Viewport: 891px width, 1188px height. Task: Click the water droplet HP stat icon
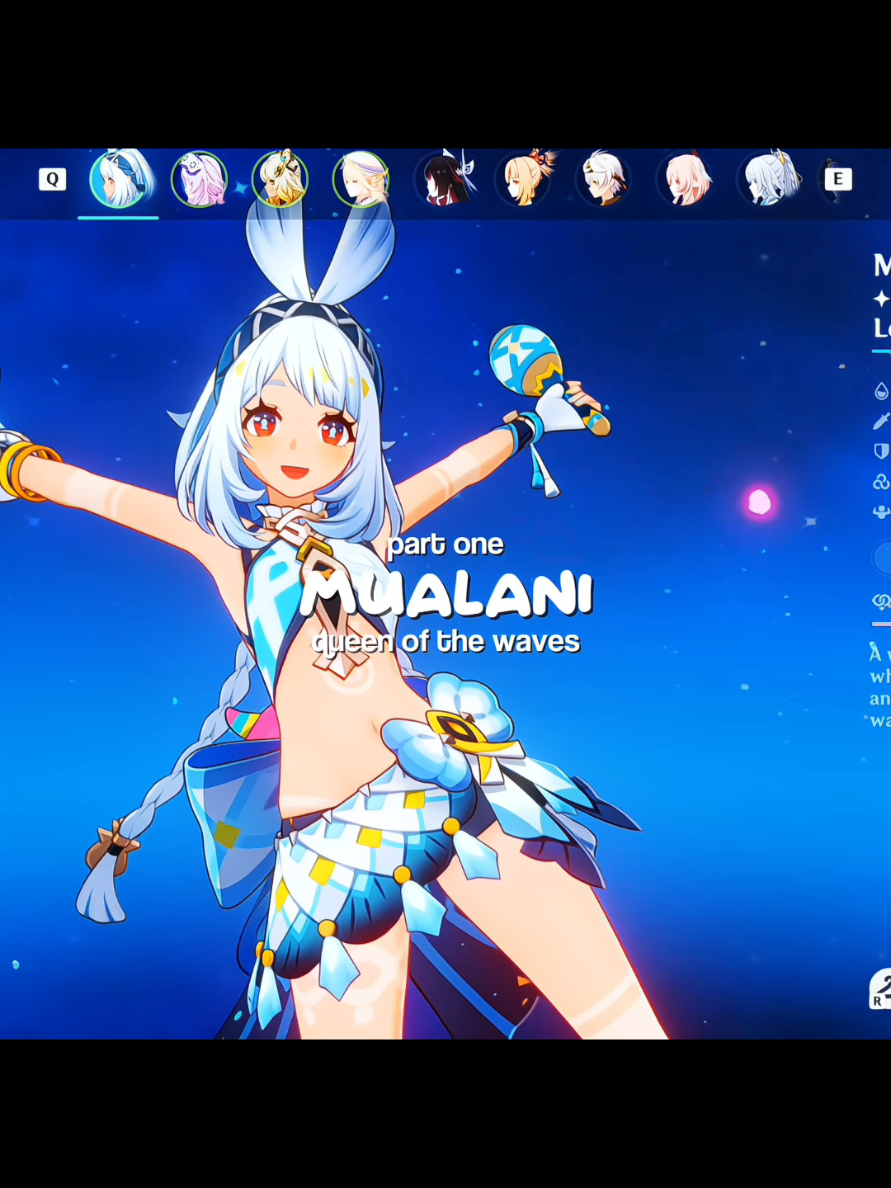pos(881,391)
